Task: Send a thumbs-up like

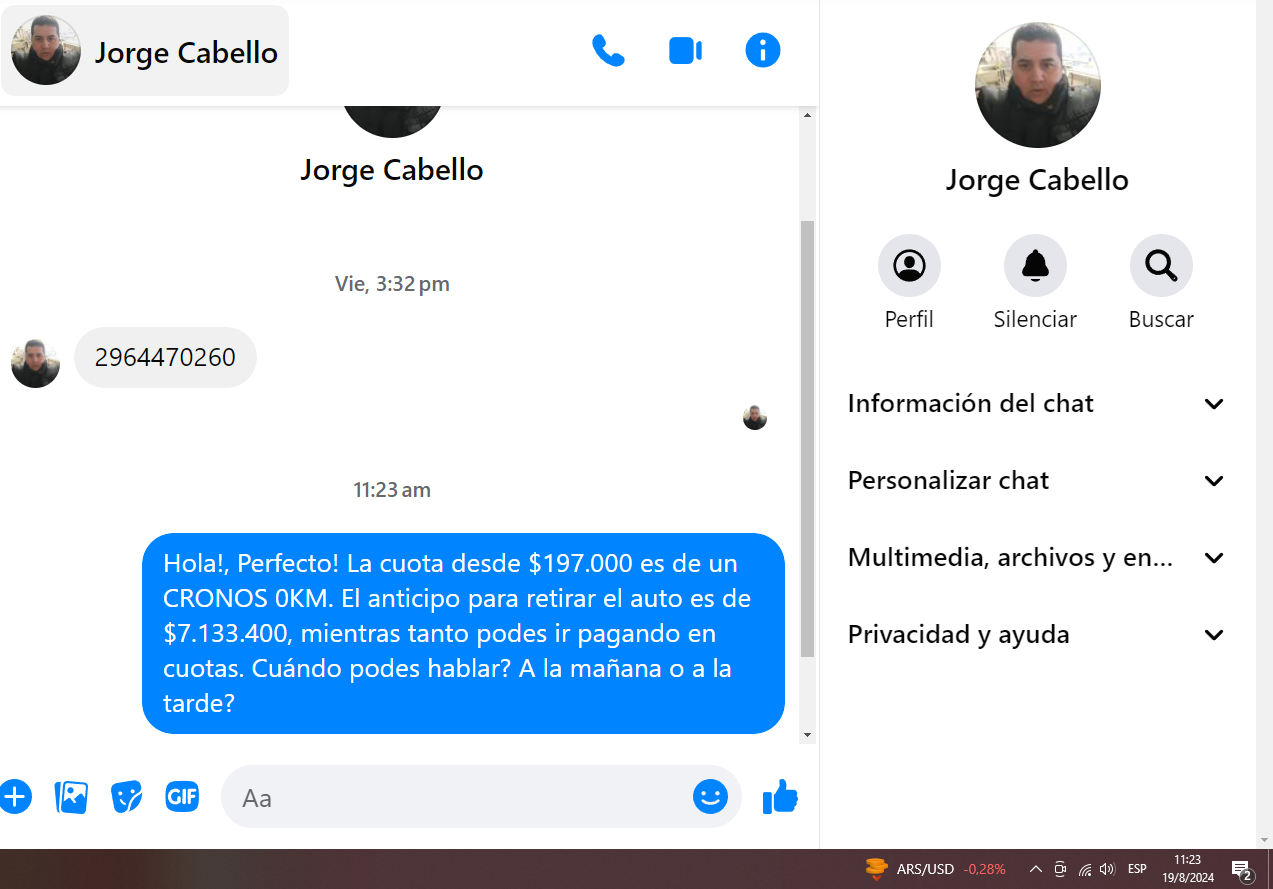Action: [780, 797]
